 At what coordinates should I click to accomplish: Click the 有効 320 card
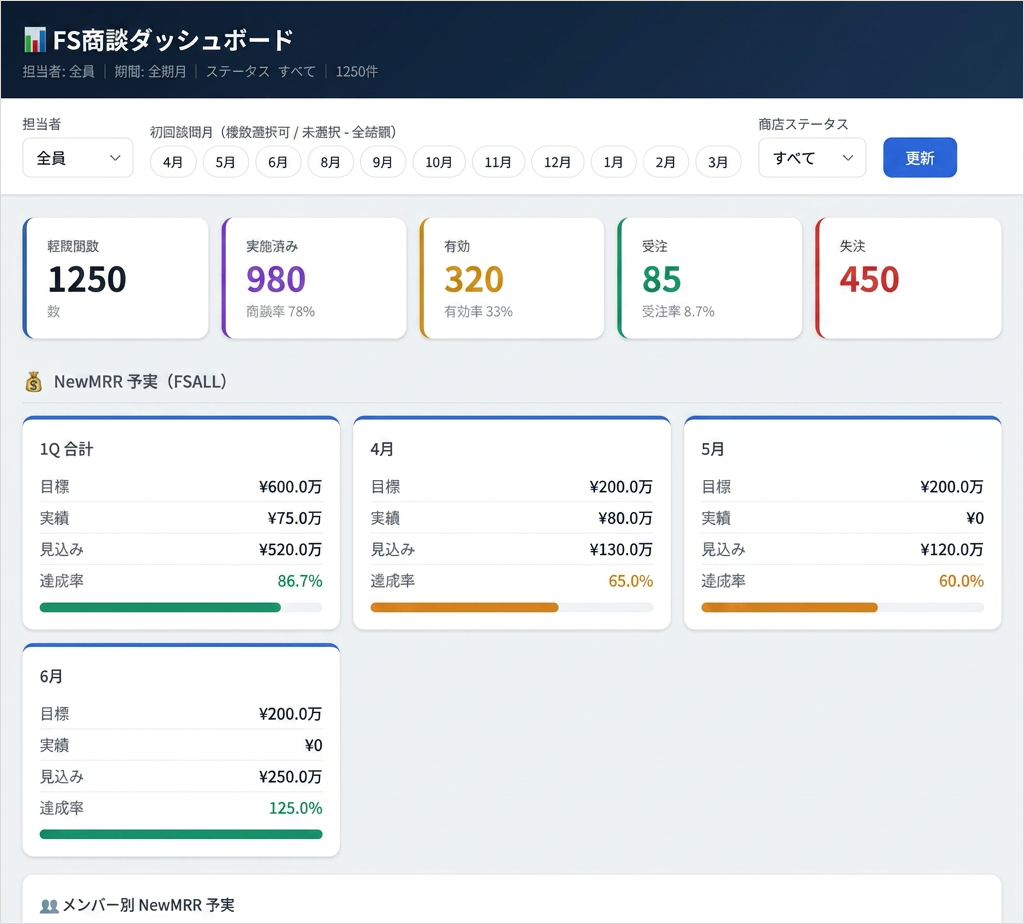pyautogui.click(x=511, y=278)
